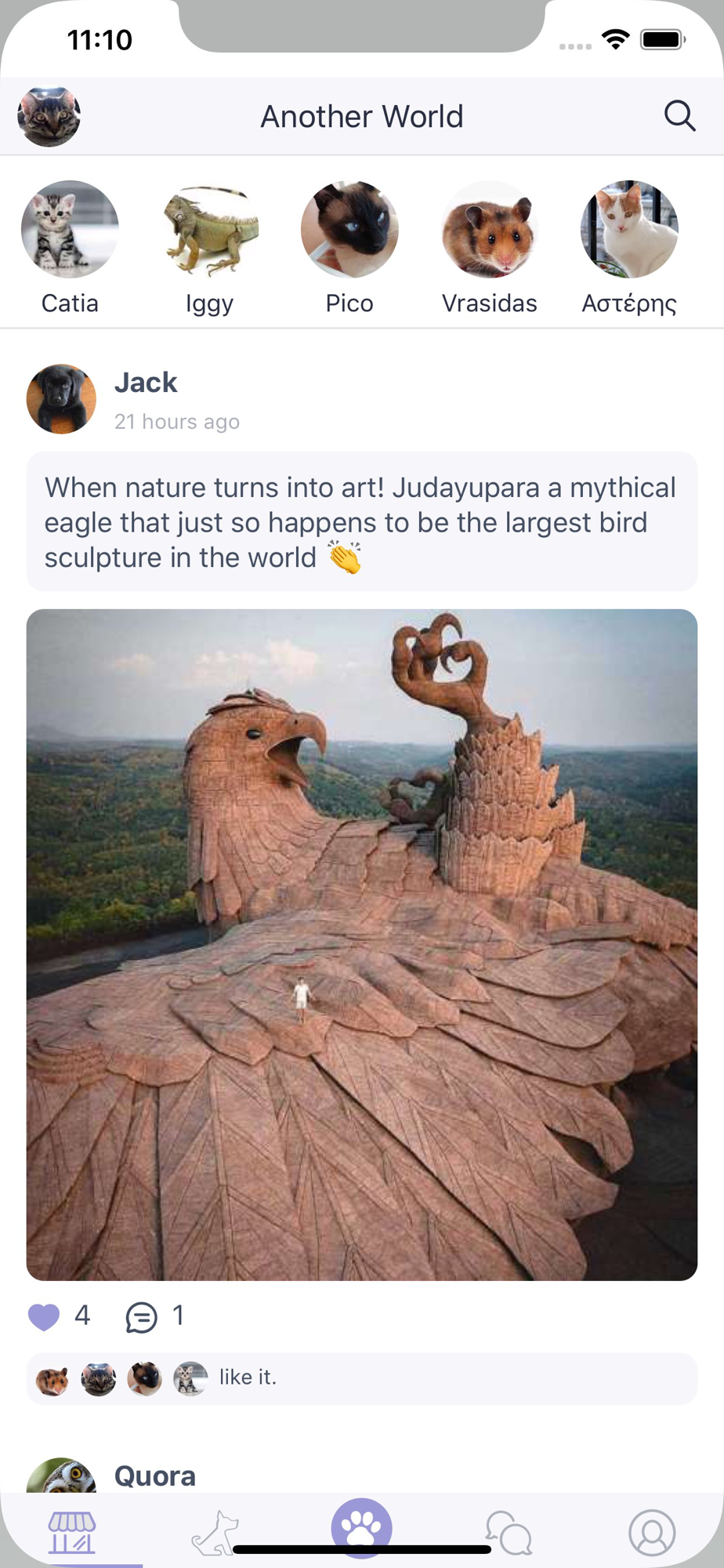Open the eagle sculpture photo
The height and width of the screenshot is (1568, 724).
pyautogui.click(x=362, y=945)
